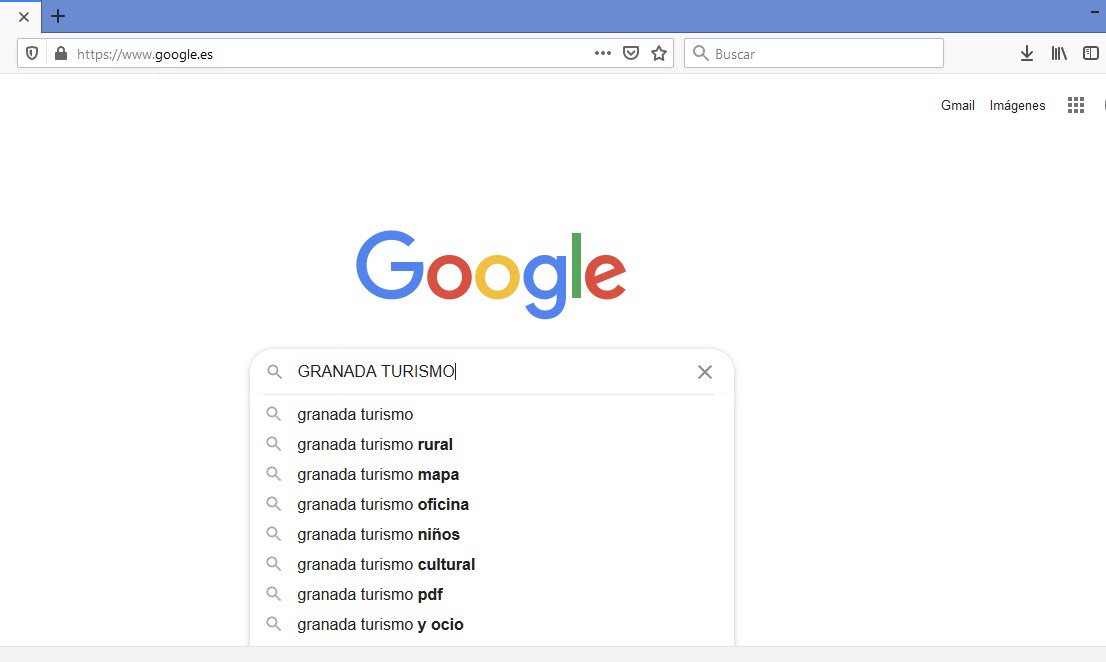Save page to Pocket
Image resolution: width=1106 pixels, height=662 pixels.
point(631,53)
